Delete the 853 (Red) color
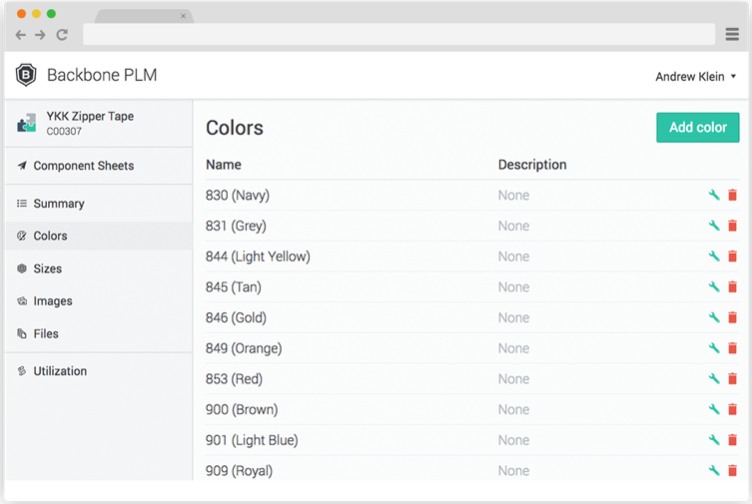Screen dimensions: 752x504 coord(732,379)
